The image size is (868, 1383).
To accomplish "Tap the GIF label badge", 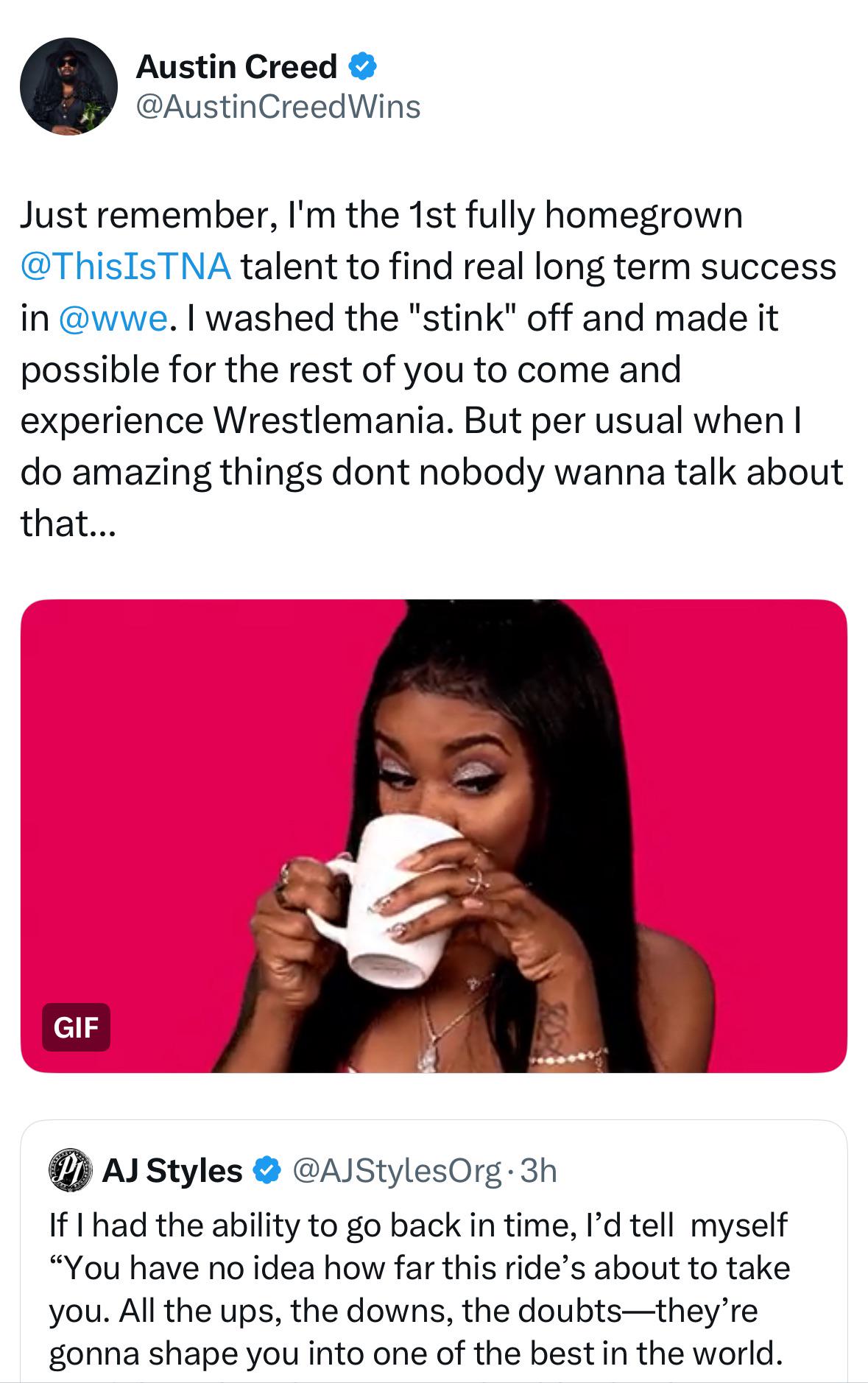I will tap(76, 1027).
